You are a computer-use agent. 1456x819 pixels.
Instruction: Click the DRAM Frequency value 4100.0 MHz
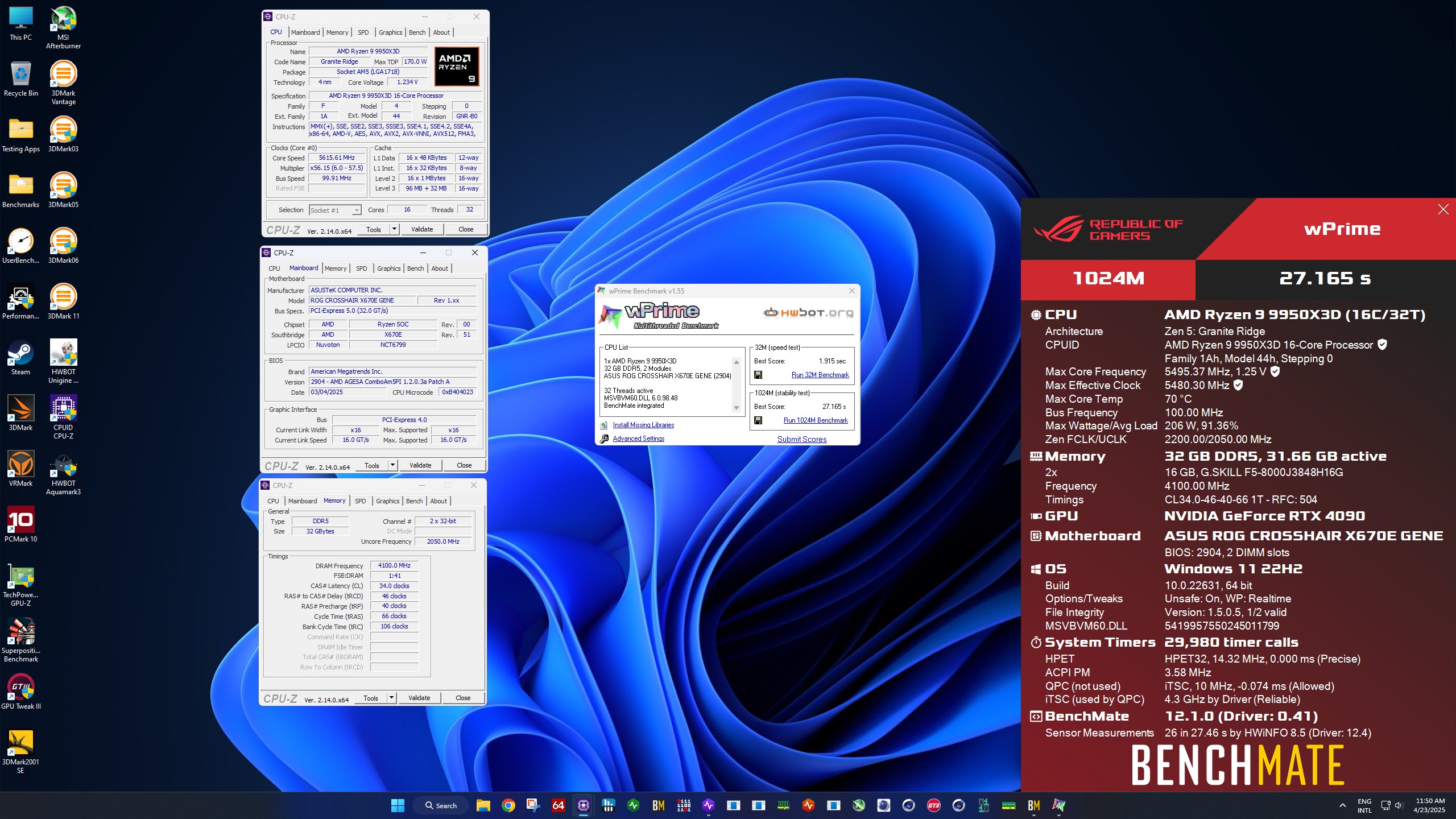[x=394, y=565]
